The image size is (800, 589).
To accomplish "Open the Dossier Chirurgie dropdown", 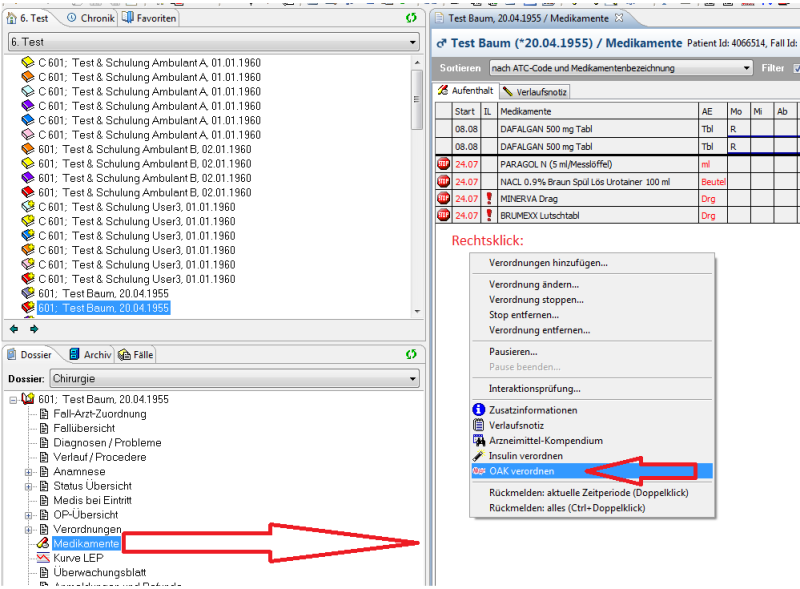I will 413,379.
